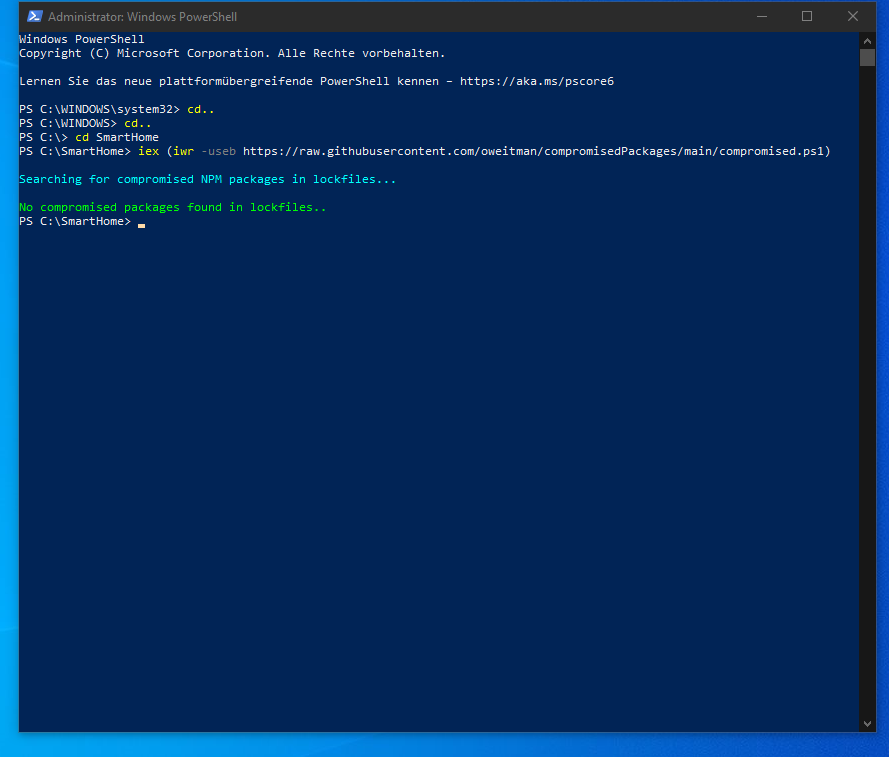This screenshot has height=757, width=889.
Task: Click the https://aka.ms/pscore6 URL text
Action: pyautogui.click(x=536, y=81)
